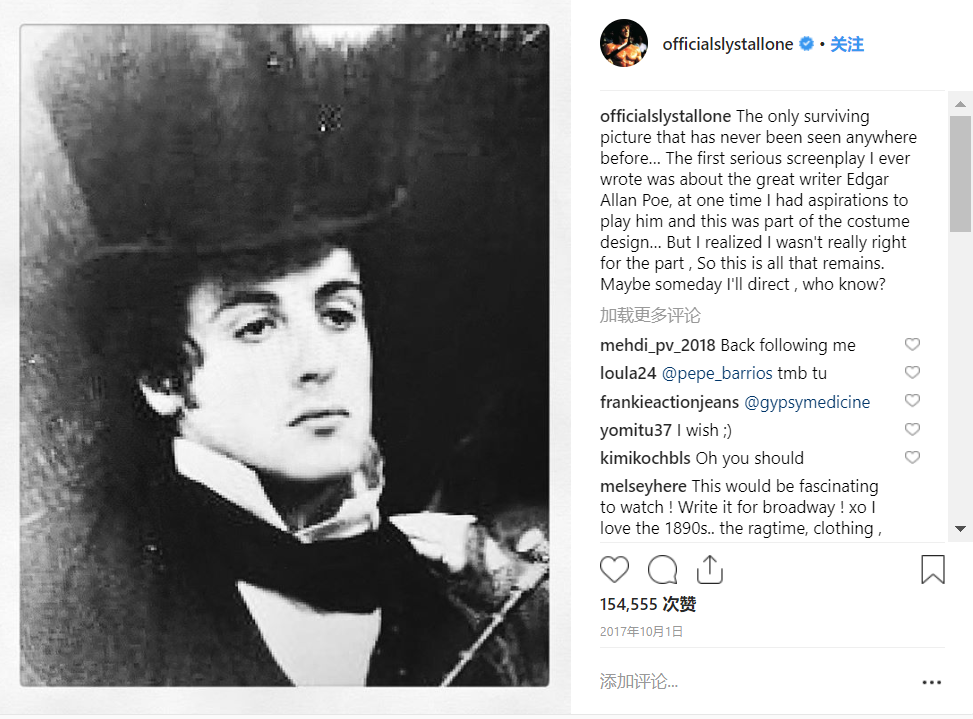Screen dimensions: 973x719
Task: Save post with the bookmark icon
Action: point(932,570)
